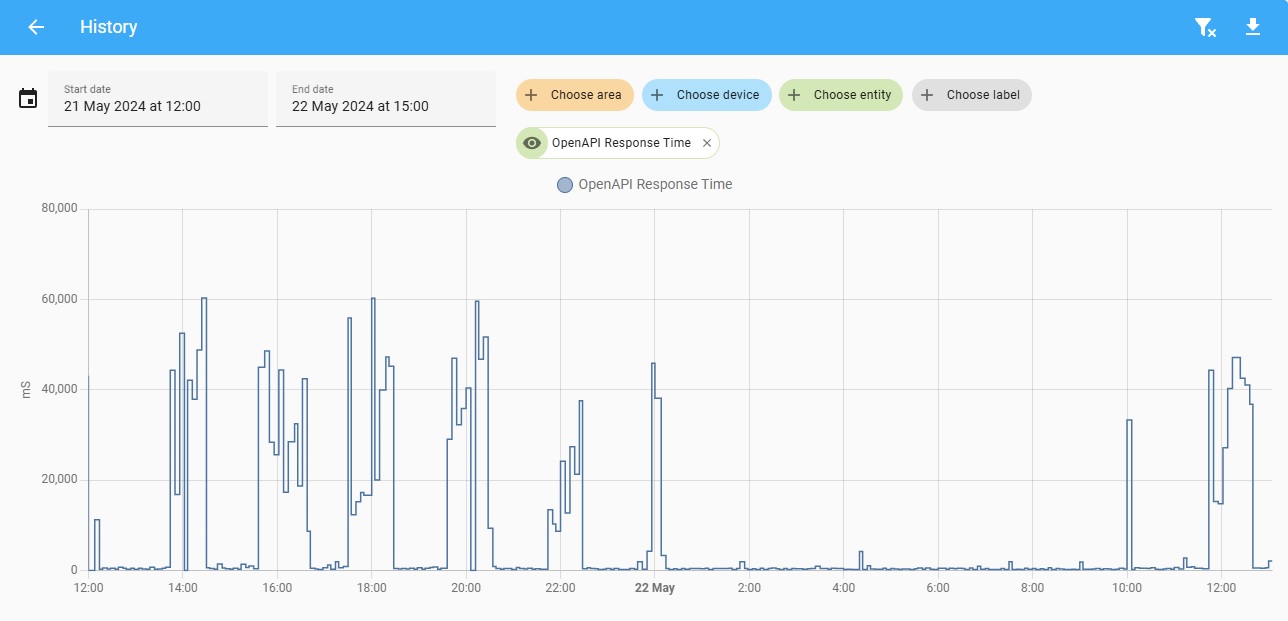Open the Choose label picker
The image size is (1288, 621).
[982, 95]
